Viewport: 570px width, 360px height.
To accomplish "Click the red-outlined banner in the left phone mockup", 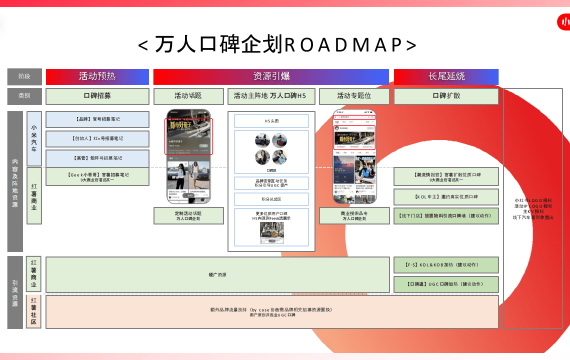I will (188, 136).
